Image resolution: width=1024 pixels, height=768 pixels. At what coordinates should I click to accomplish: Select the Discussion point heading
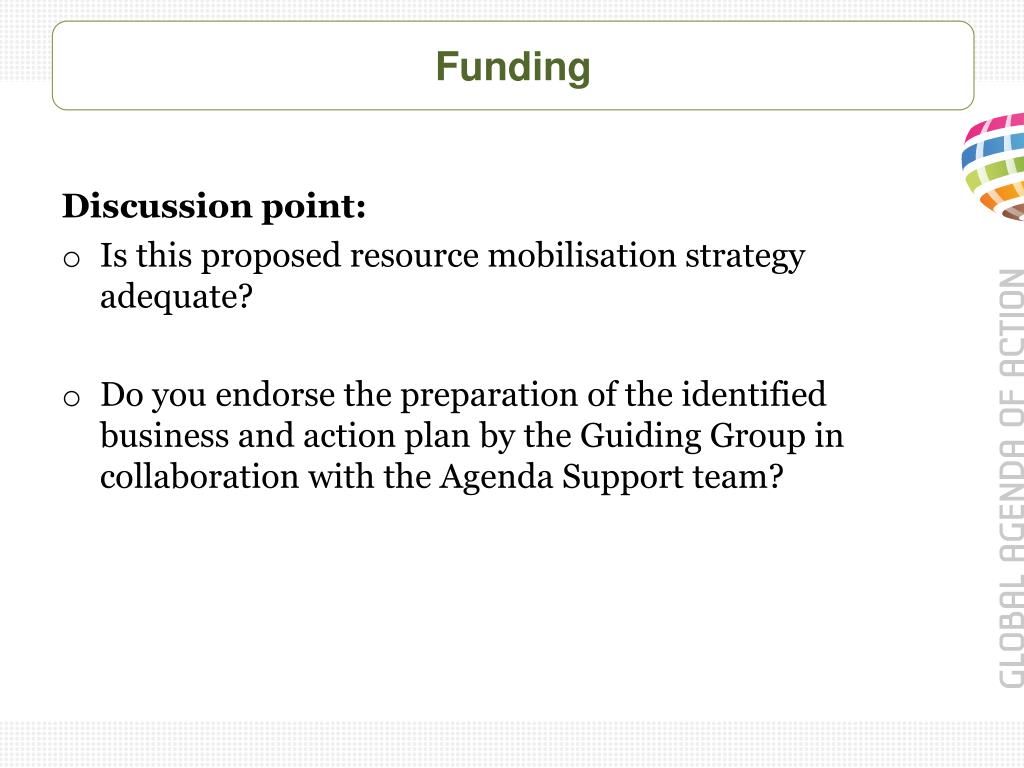point(214,206)
